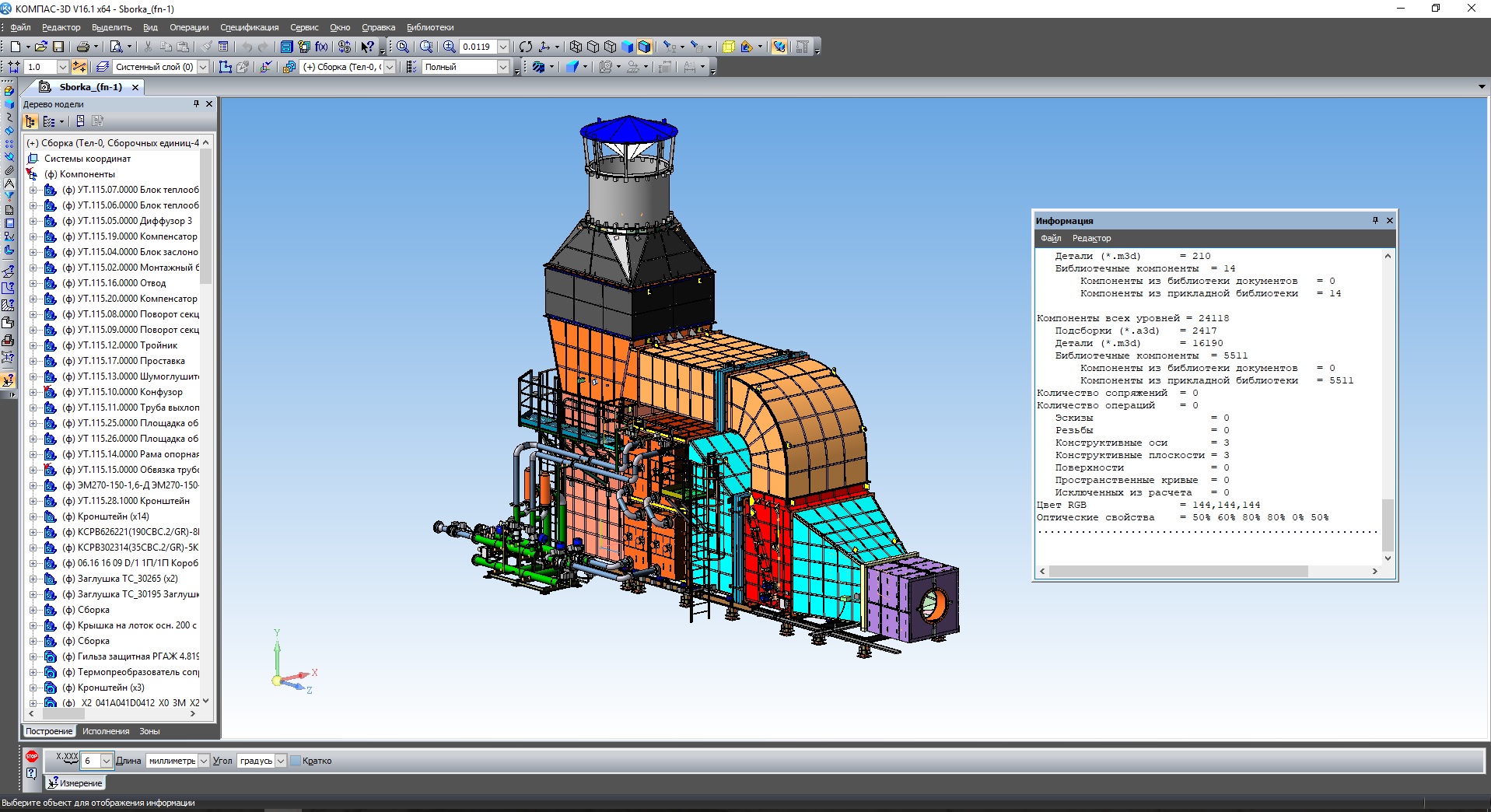
Task: Toggle the Кратко checkbox
Action: (x=296, y=761)
